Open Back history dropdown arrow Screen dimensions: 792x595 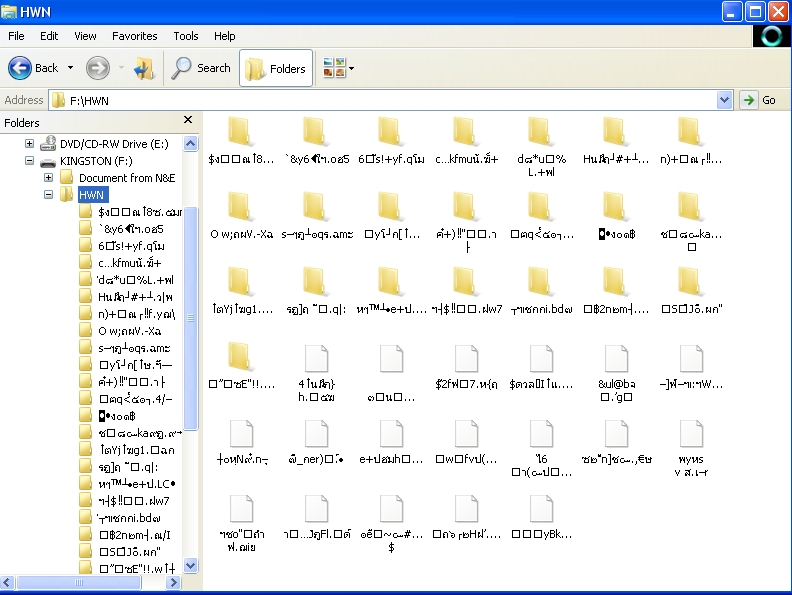pyautogui.click(x=70, y=68)
